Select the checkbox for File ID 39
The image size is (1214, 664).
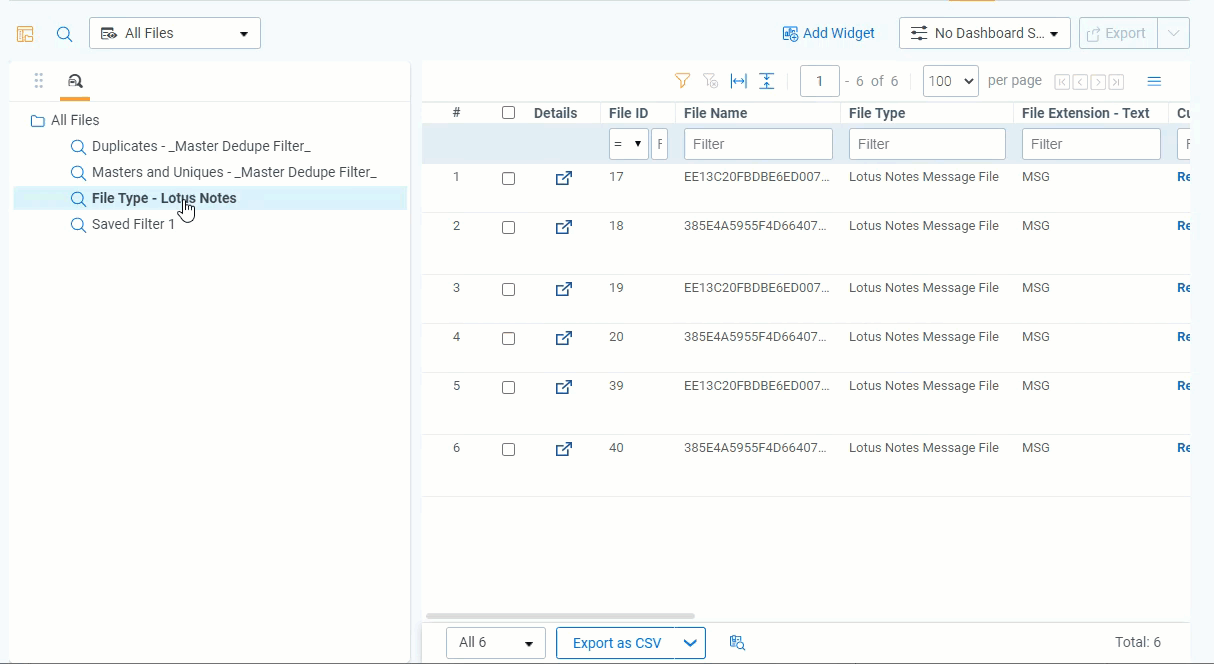point(508,387)
